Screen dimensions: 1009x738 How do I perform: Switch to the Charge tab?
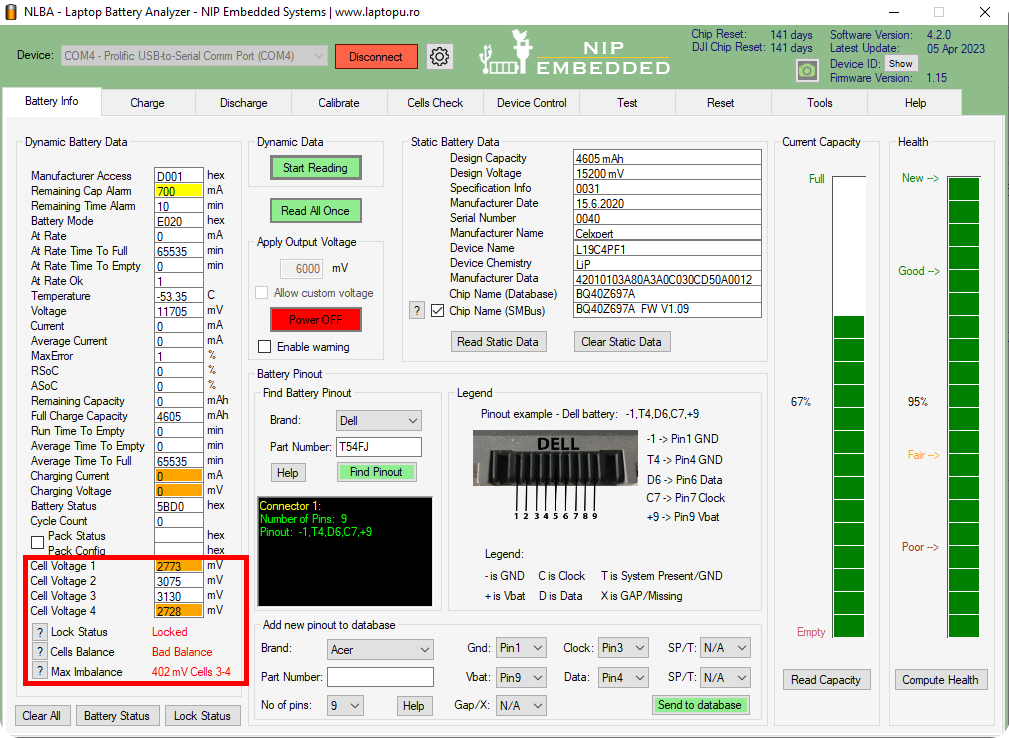(x=147, y=103)
